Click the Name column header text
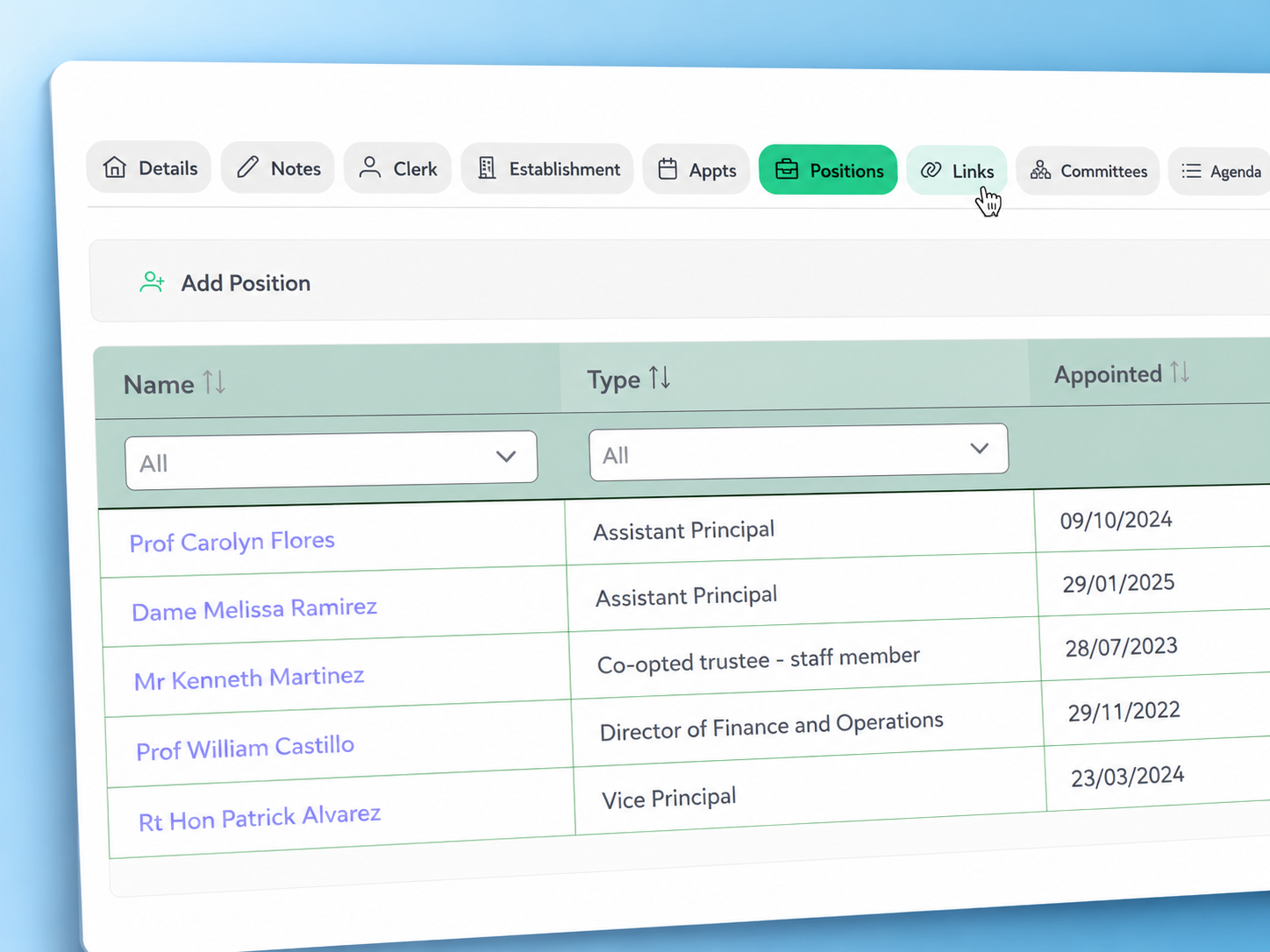Screen dimensions: 1270x952 (159, 384)
